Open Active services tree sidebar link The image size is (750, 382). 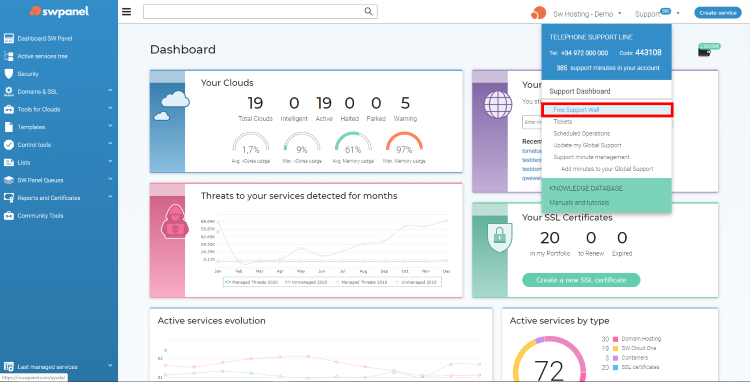pos(43,56)
